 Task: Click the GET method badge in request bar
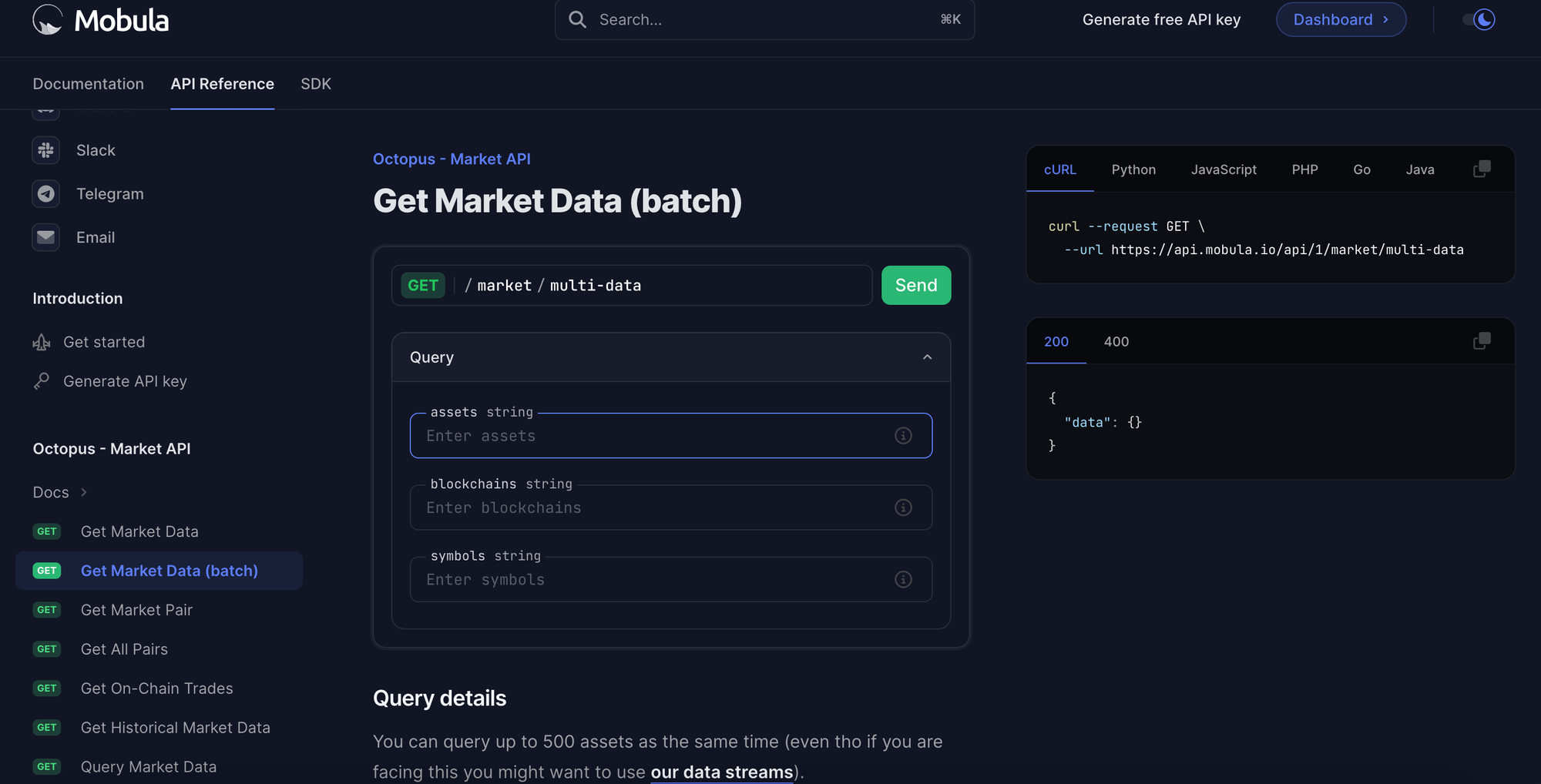pyautogui.click(x=423, y=286)
